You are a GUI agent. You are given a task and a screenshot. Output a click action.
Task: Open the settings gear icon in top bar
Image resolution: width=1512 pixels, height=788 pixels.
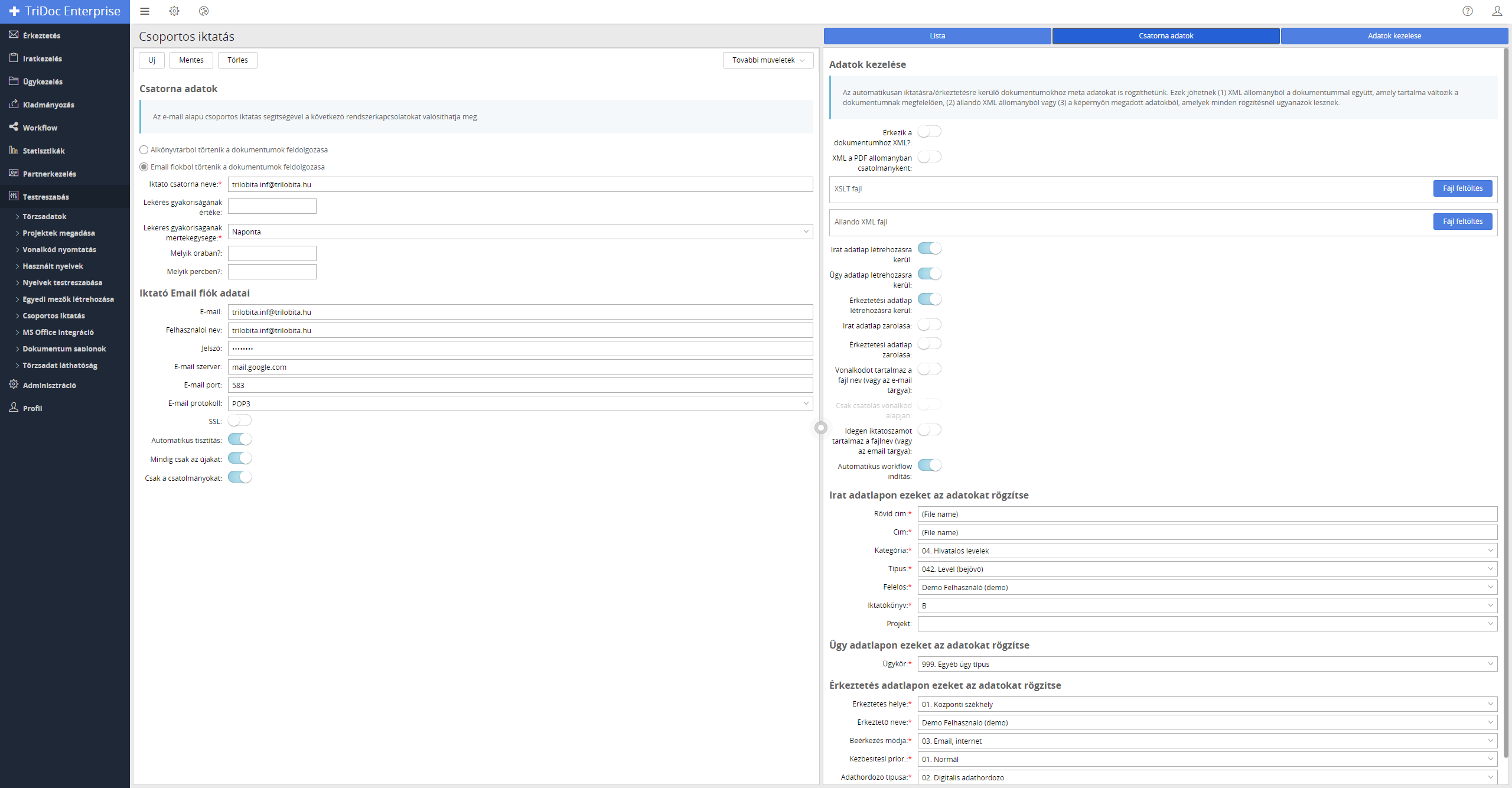tap(174, 11)
